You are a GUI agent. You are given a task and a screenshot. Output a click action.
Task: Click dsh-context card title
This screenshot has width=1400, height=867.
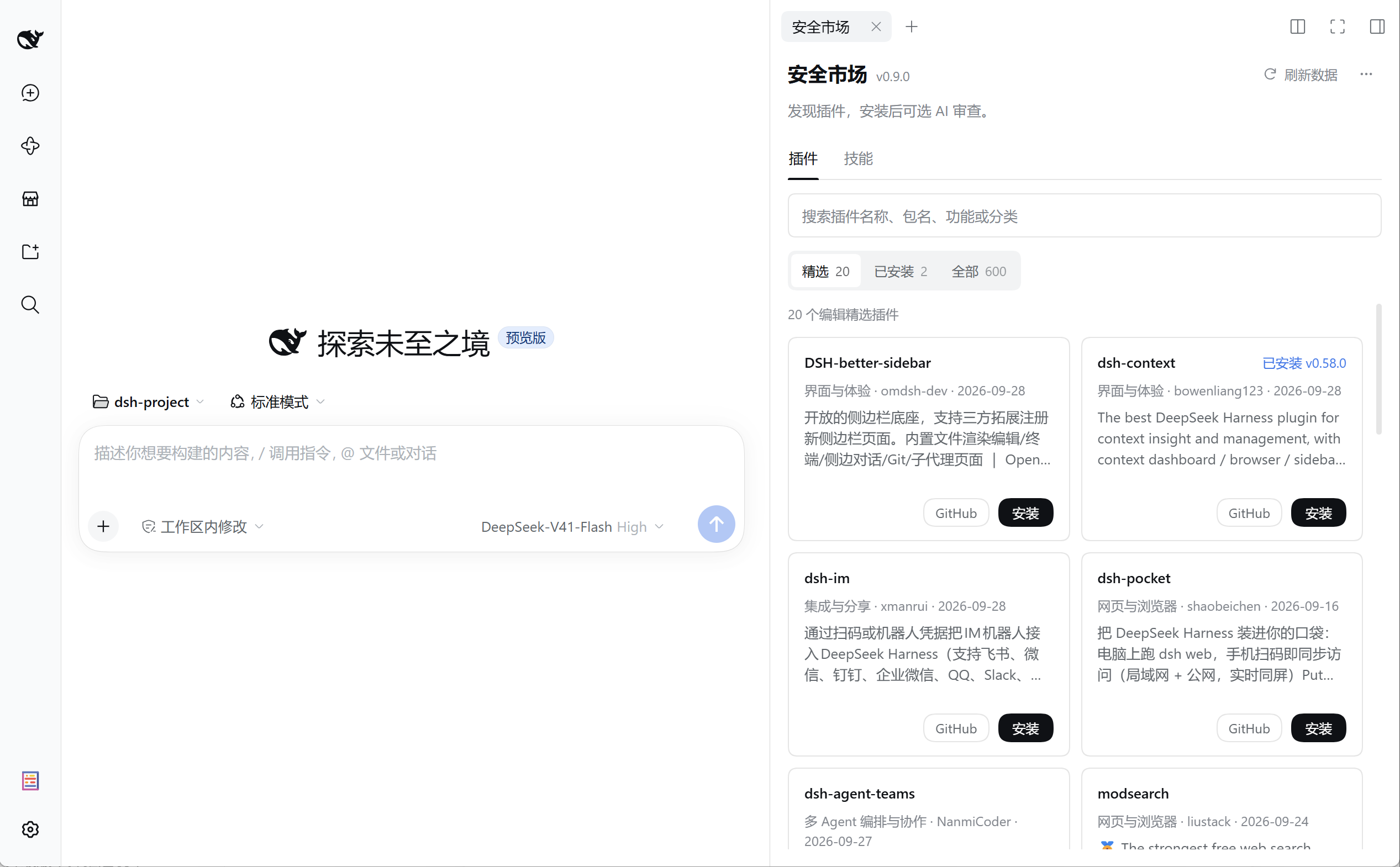point(1135,363)
